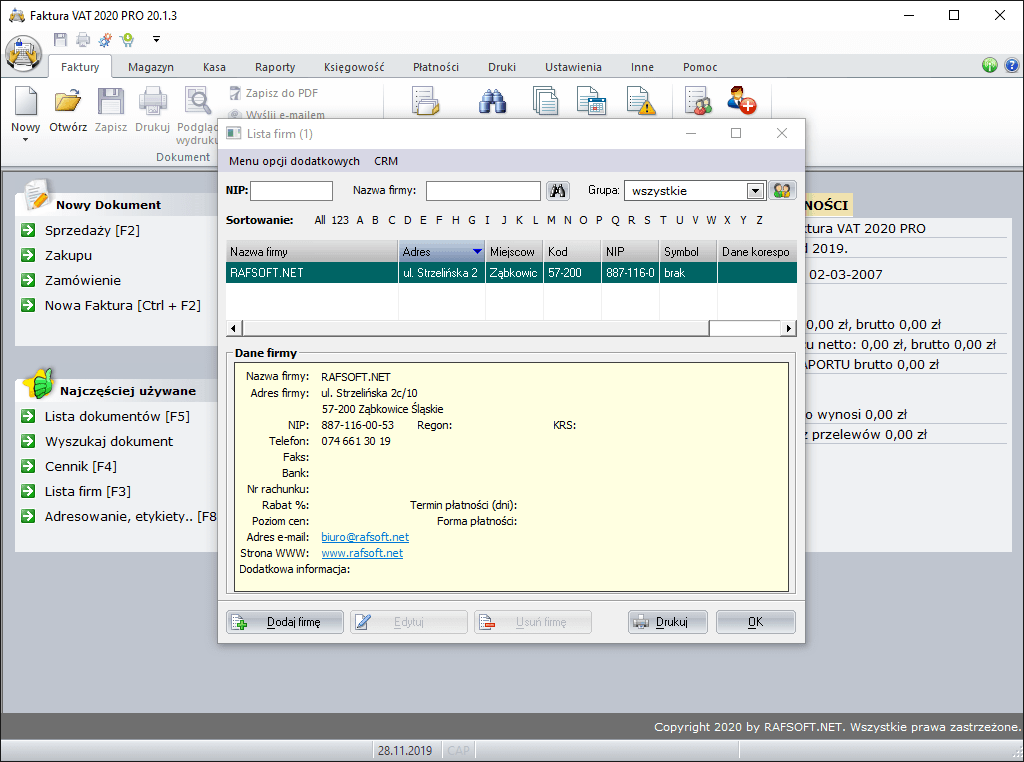Image resolution: width=1024 pixels, height=762 pixels.
Task: Filter company list by letter R
Action: 632,220
